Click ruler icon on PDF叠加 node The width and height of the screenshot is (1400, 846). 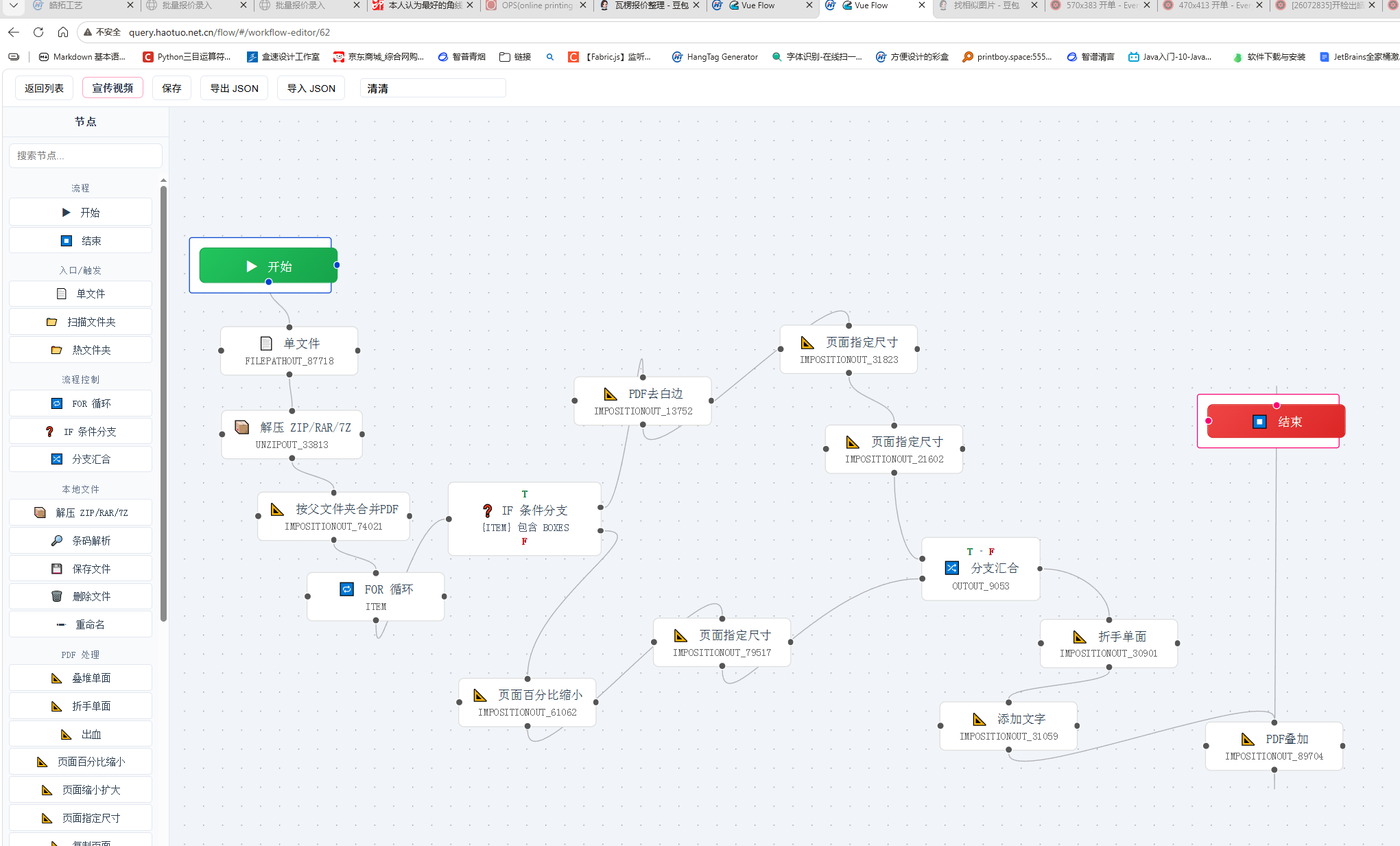point(1248,739)
